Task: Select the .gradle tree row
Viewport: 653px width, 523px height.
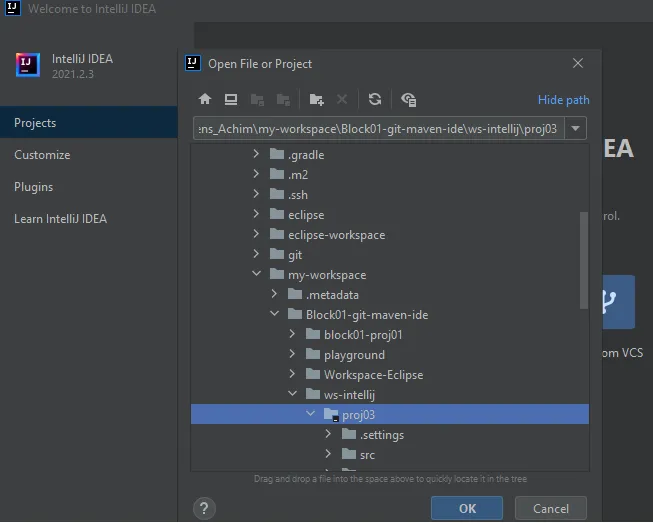Action: [x=390, y=154]
